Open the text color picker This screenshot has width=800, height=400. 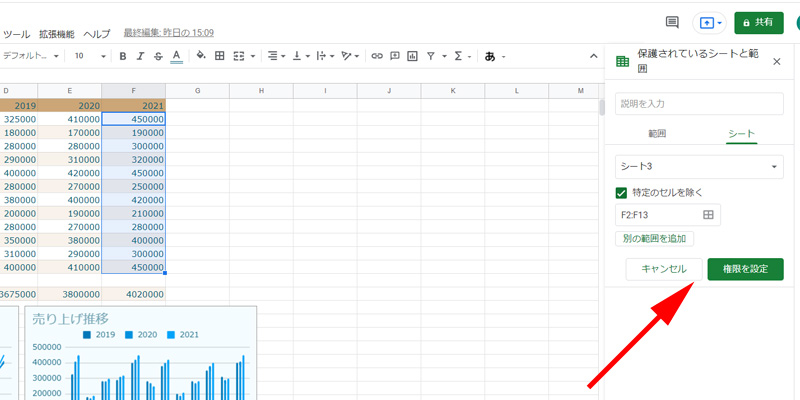(177, 56)
